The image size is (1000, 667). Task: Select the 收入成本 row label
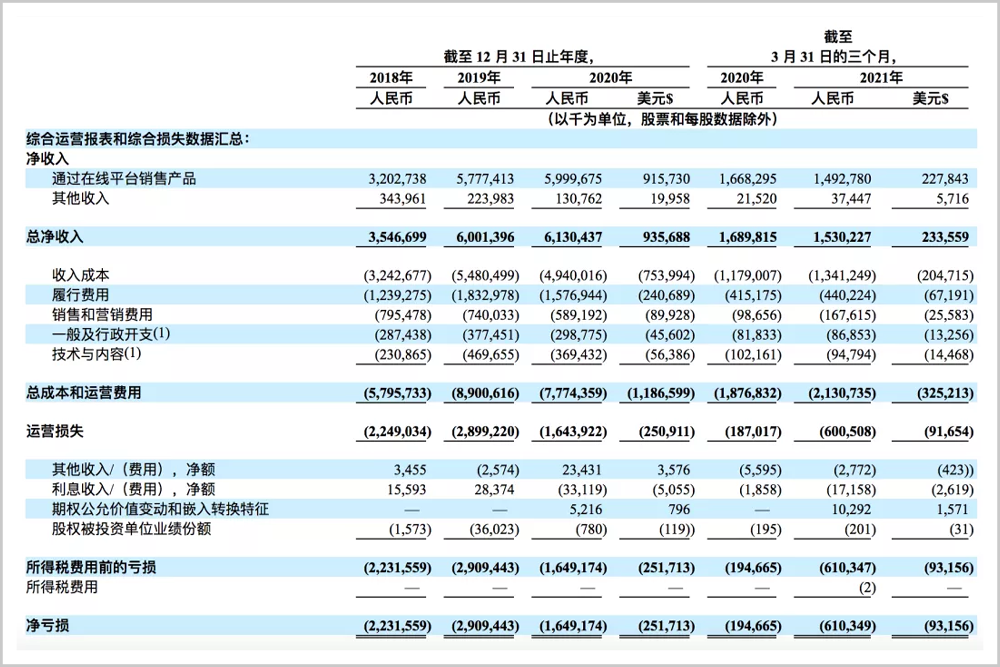[80, 275]
